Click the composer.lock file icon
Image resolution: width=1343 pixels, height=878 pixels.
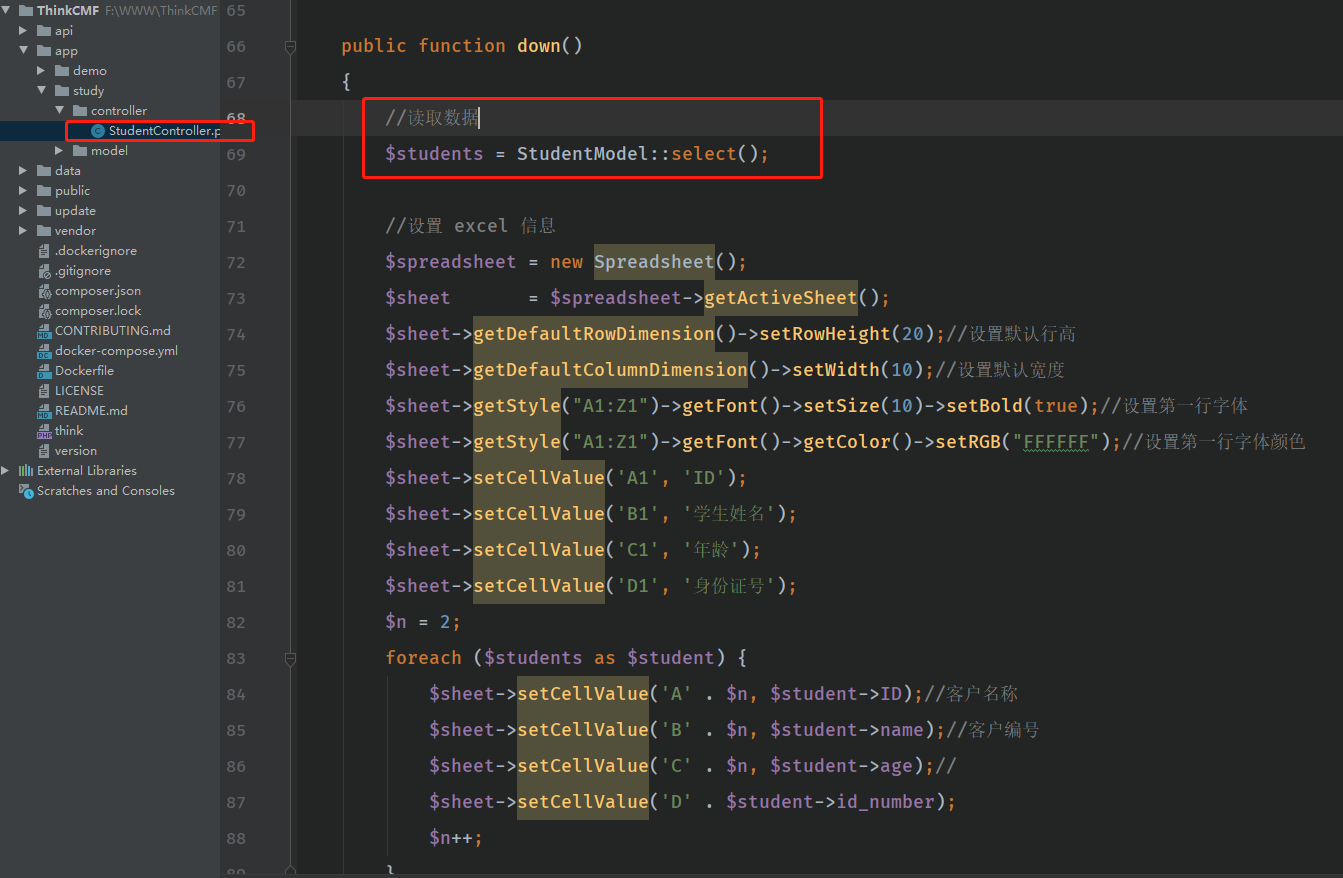point(44,311)
